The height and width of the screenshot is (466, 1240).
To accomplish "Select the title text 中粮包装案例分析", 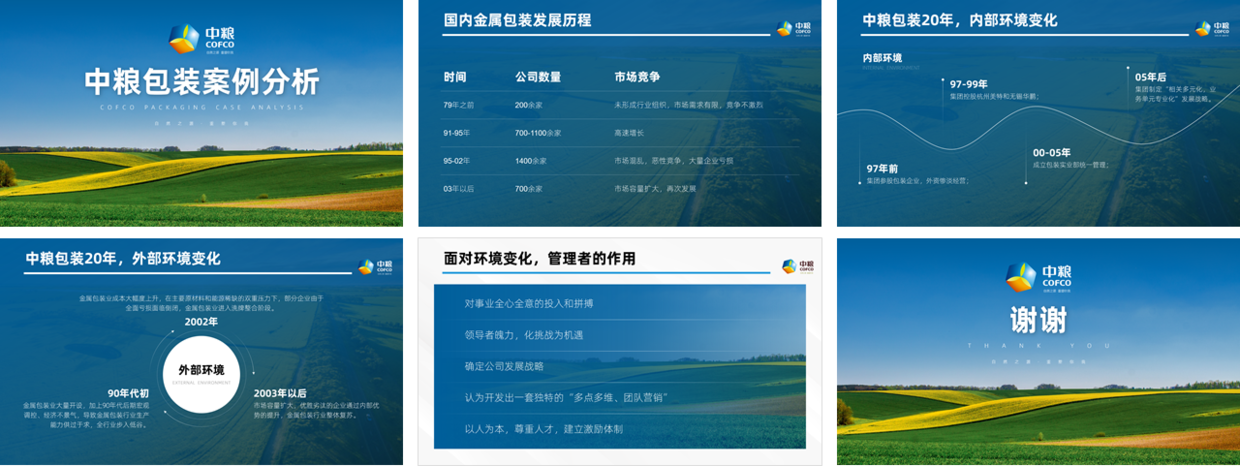I will [201, 82].
